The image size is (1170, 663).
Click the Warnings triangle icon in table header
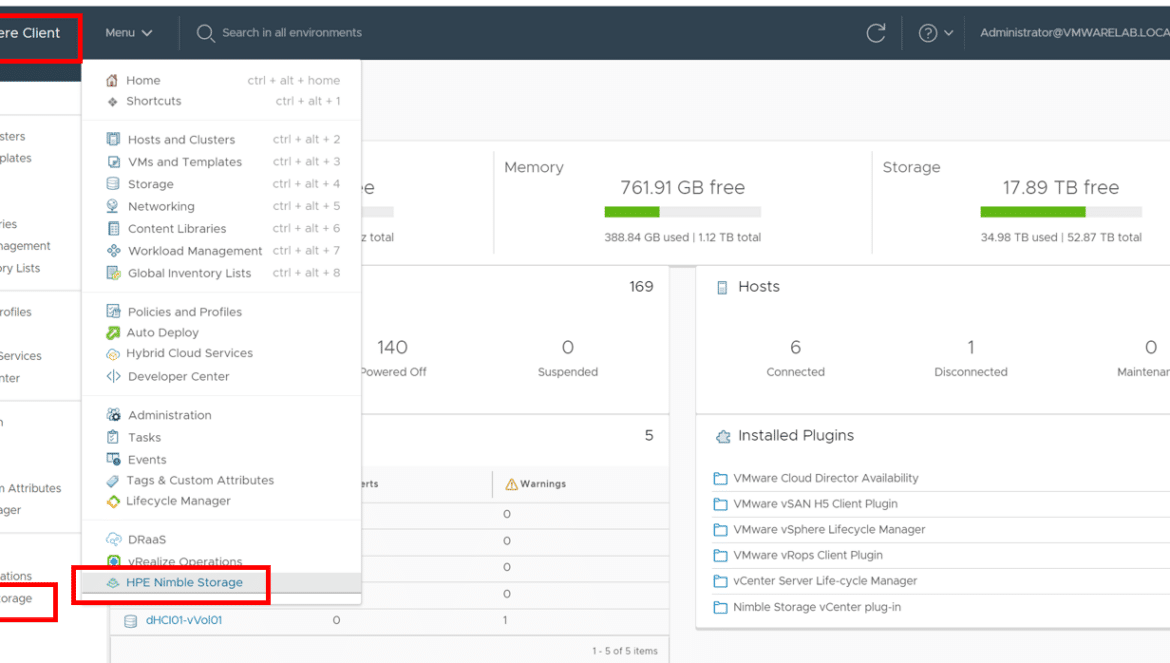(511, 485)
